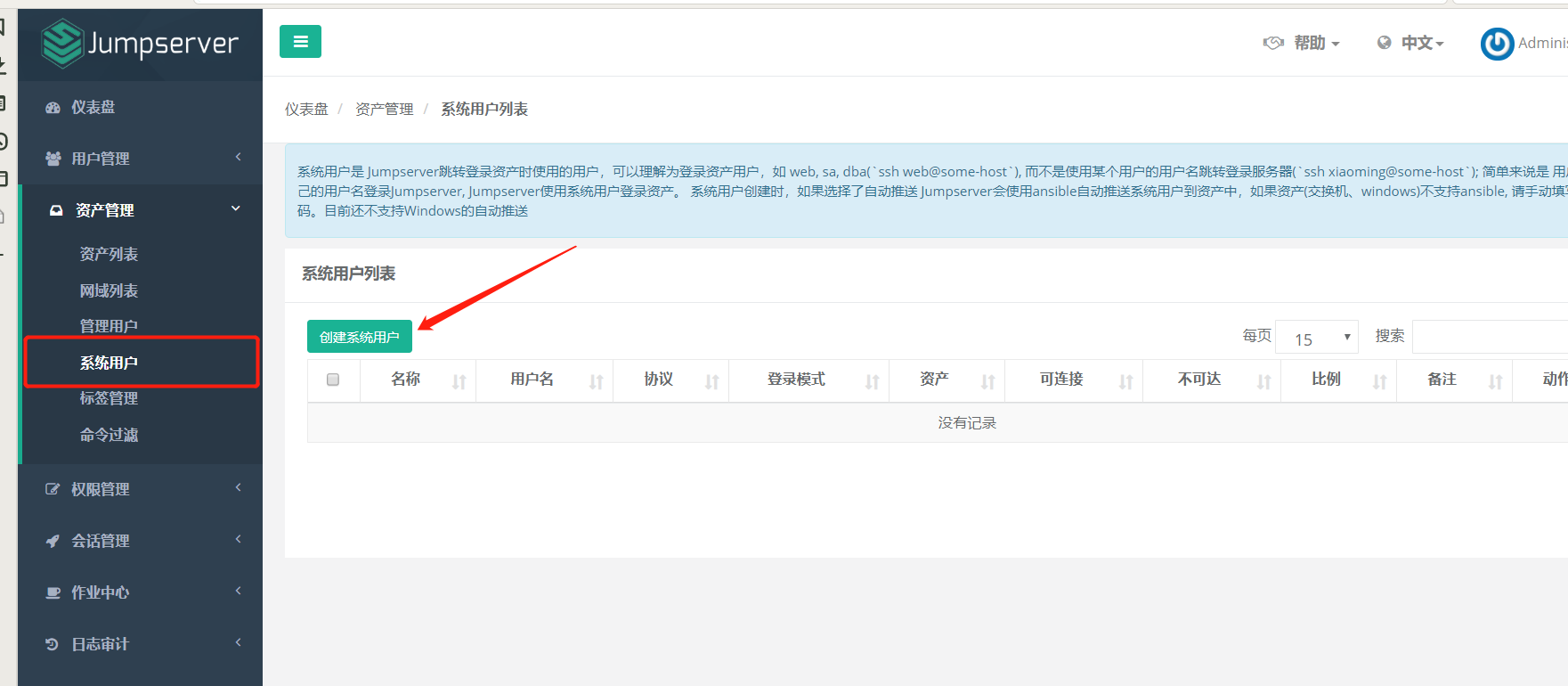Click the job center coffee icon

pos(53,592)
